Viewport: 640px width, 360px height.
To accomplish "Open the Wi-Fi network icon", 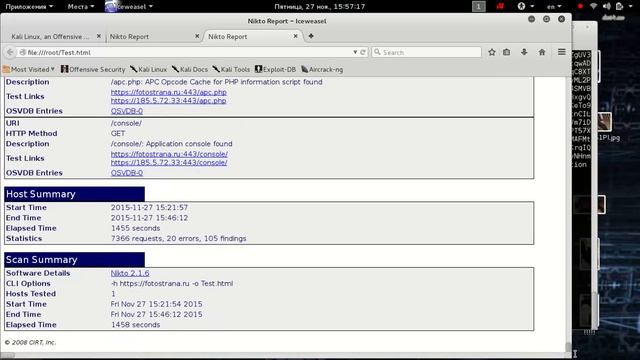I will point(593,6).
